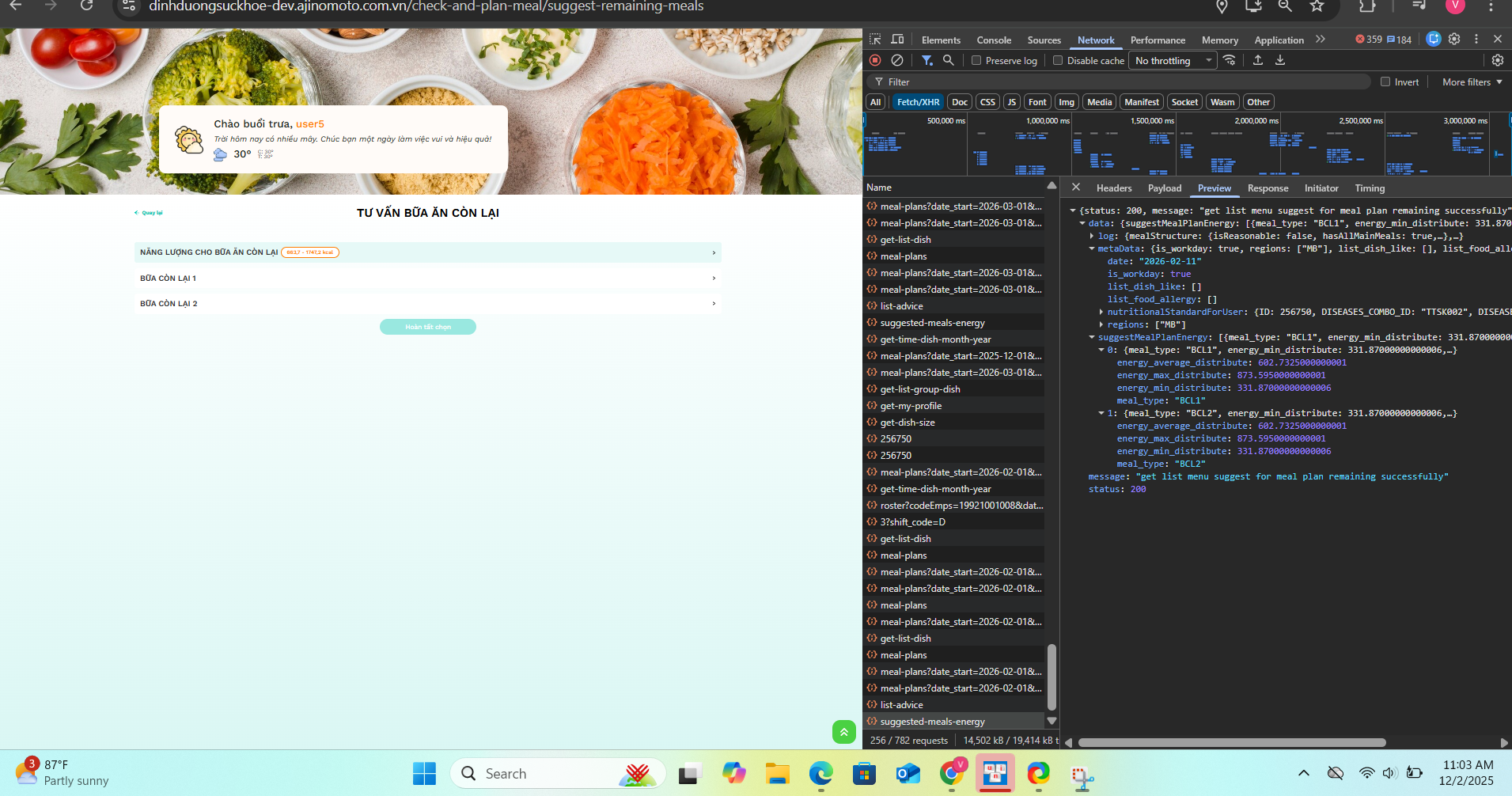The image size is (1512, 796).
Task: Click the horizontal scrollbar of preview pane
Action: 1232,742
